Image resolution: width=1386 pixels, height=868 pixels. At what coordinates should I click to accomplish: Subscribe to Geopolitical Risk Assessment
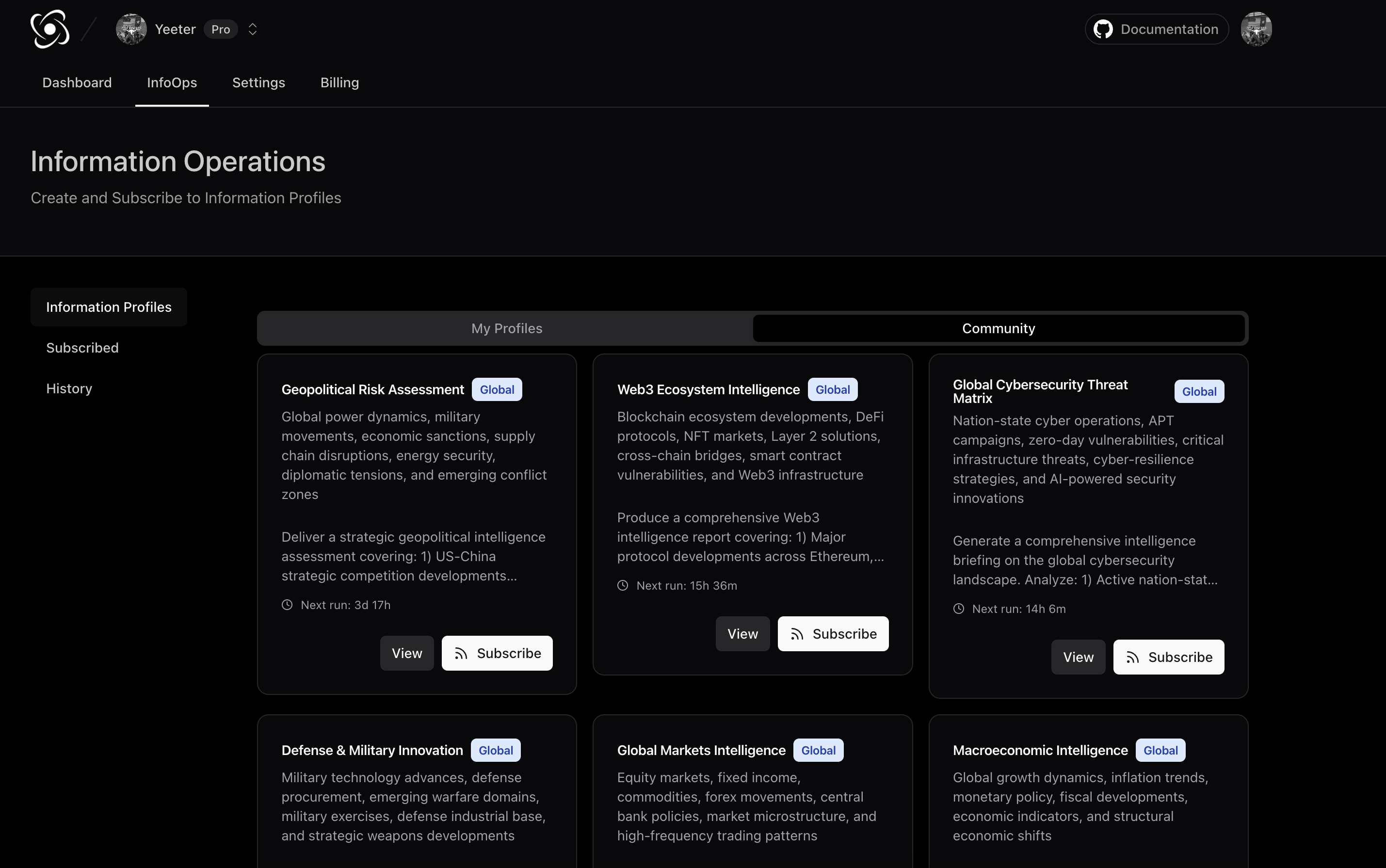click(x=497, y=653)
